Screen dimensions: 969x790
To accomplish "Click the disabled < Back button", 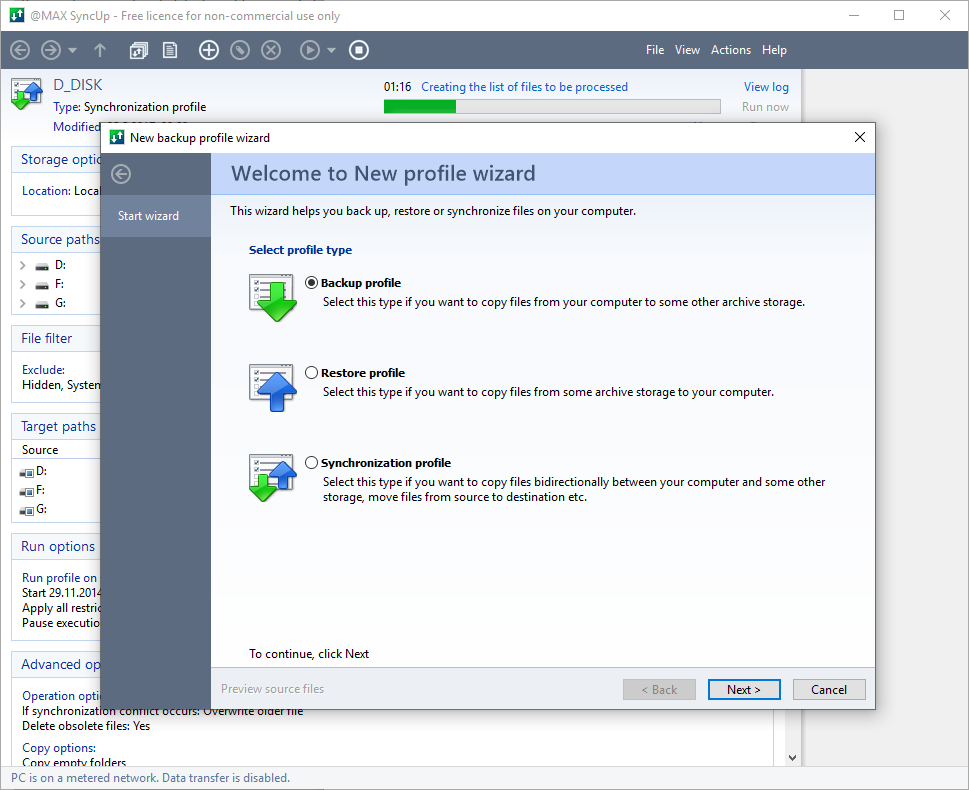I will coord(659,689).
